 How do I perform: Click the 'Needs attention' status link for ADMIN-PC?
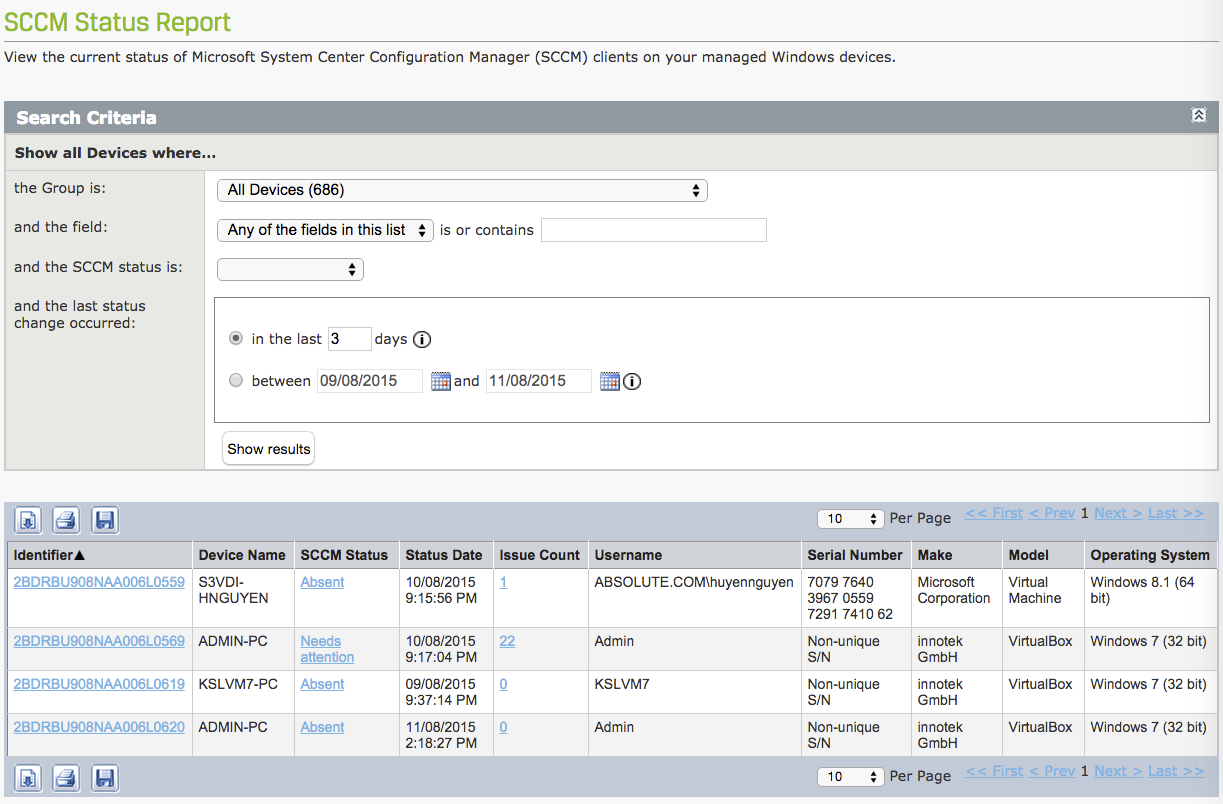click(322, 648)
